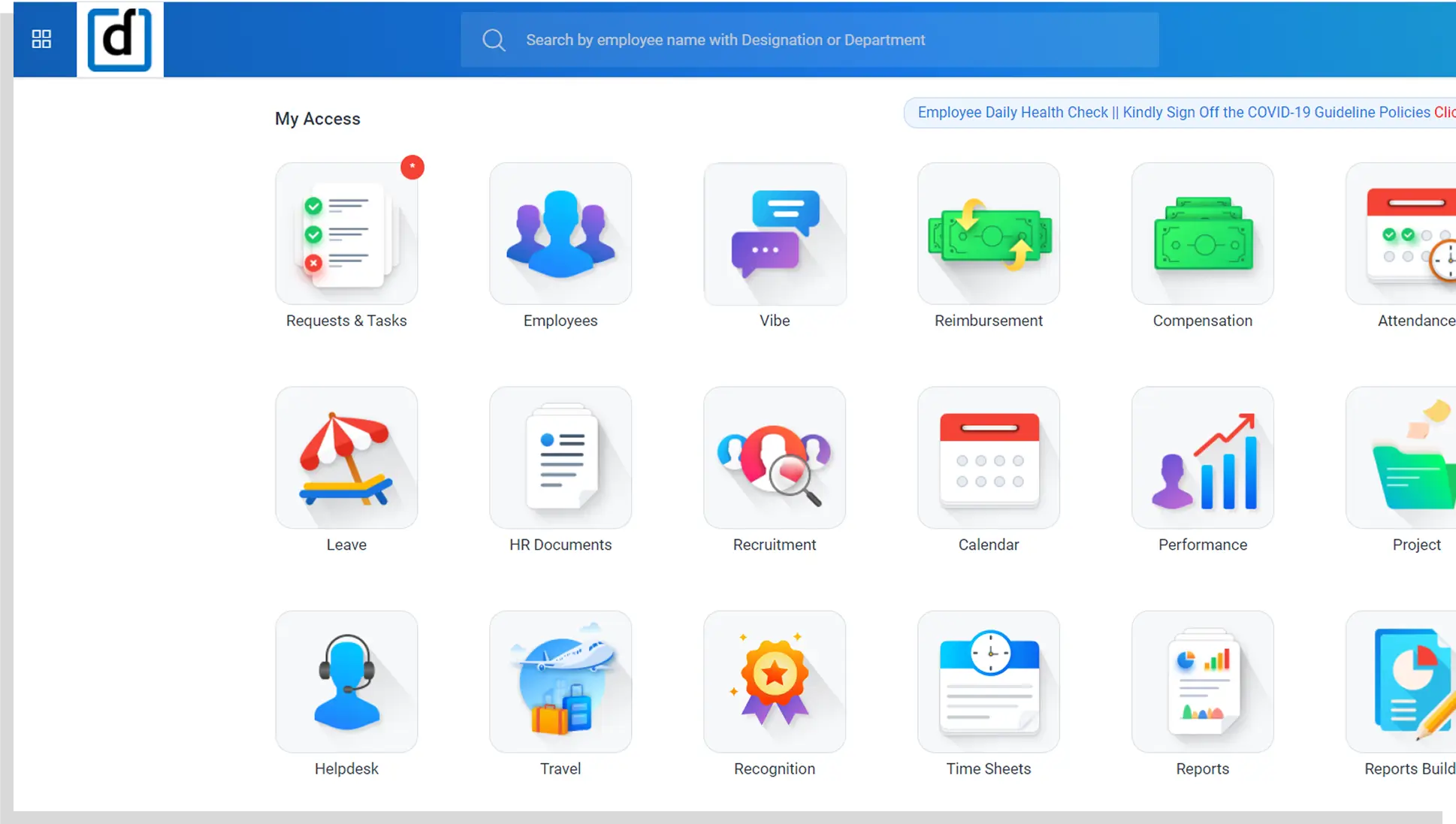Open the Reports Builder module
The width and height of the screenshot is (1456, 824).
pos(1402,681)
